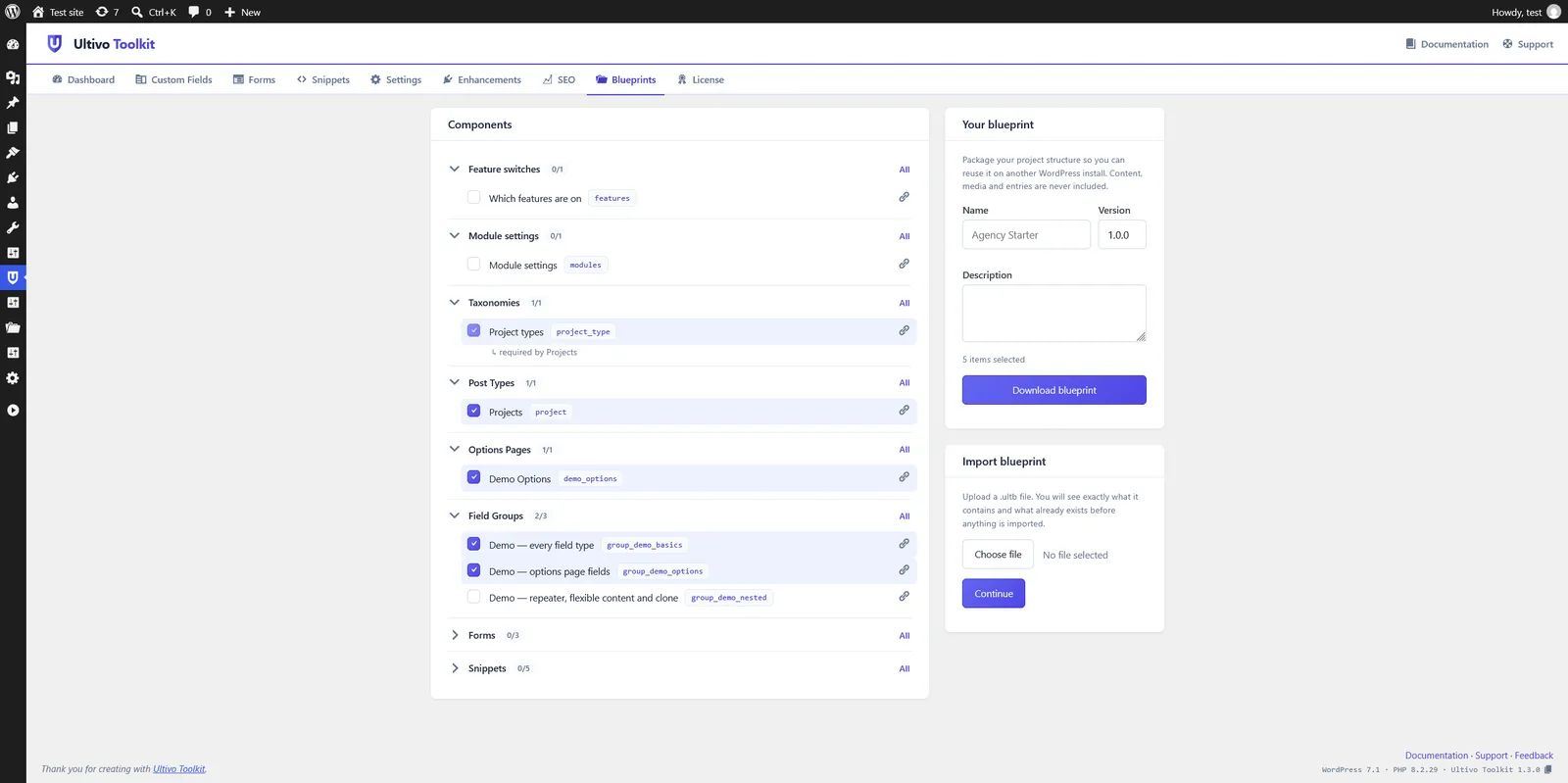Viewport: 1568px width, 783px height.
Task: Click the blueprint Name input field
Action: [x=1026, y=235]
